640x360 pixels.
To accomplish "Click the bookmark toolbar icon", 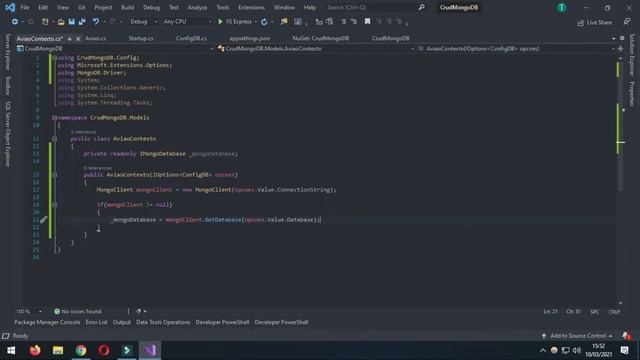I will (x=367, y=22).
